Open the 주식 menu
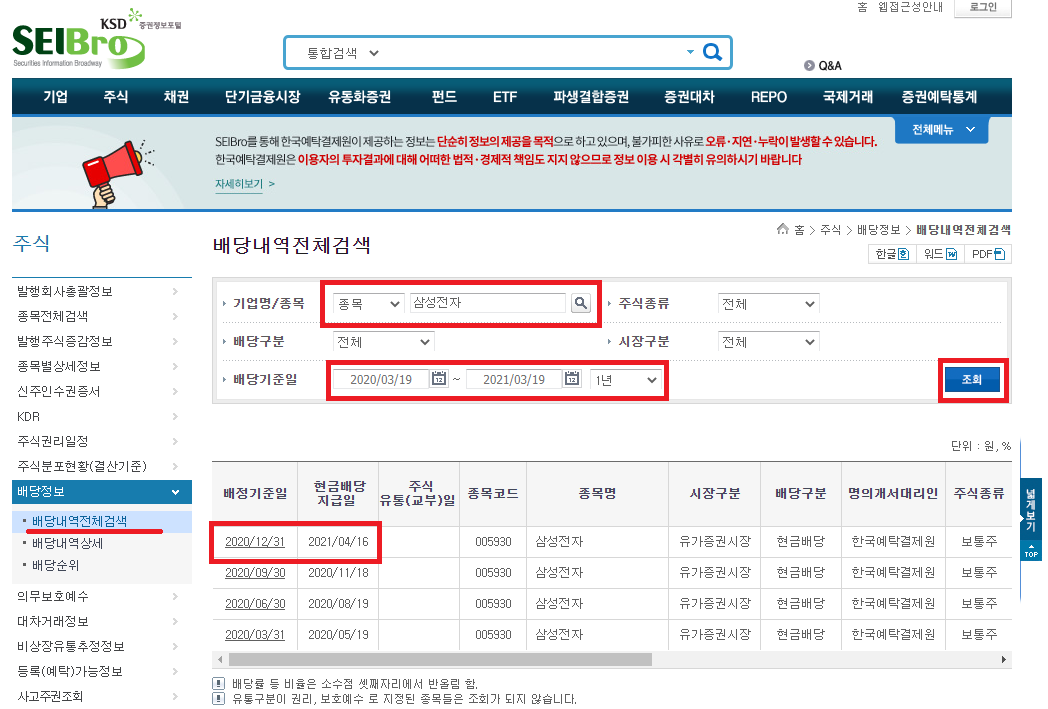The width and height of the screenshot is (1048, 709). (x=116, y=97)
